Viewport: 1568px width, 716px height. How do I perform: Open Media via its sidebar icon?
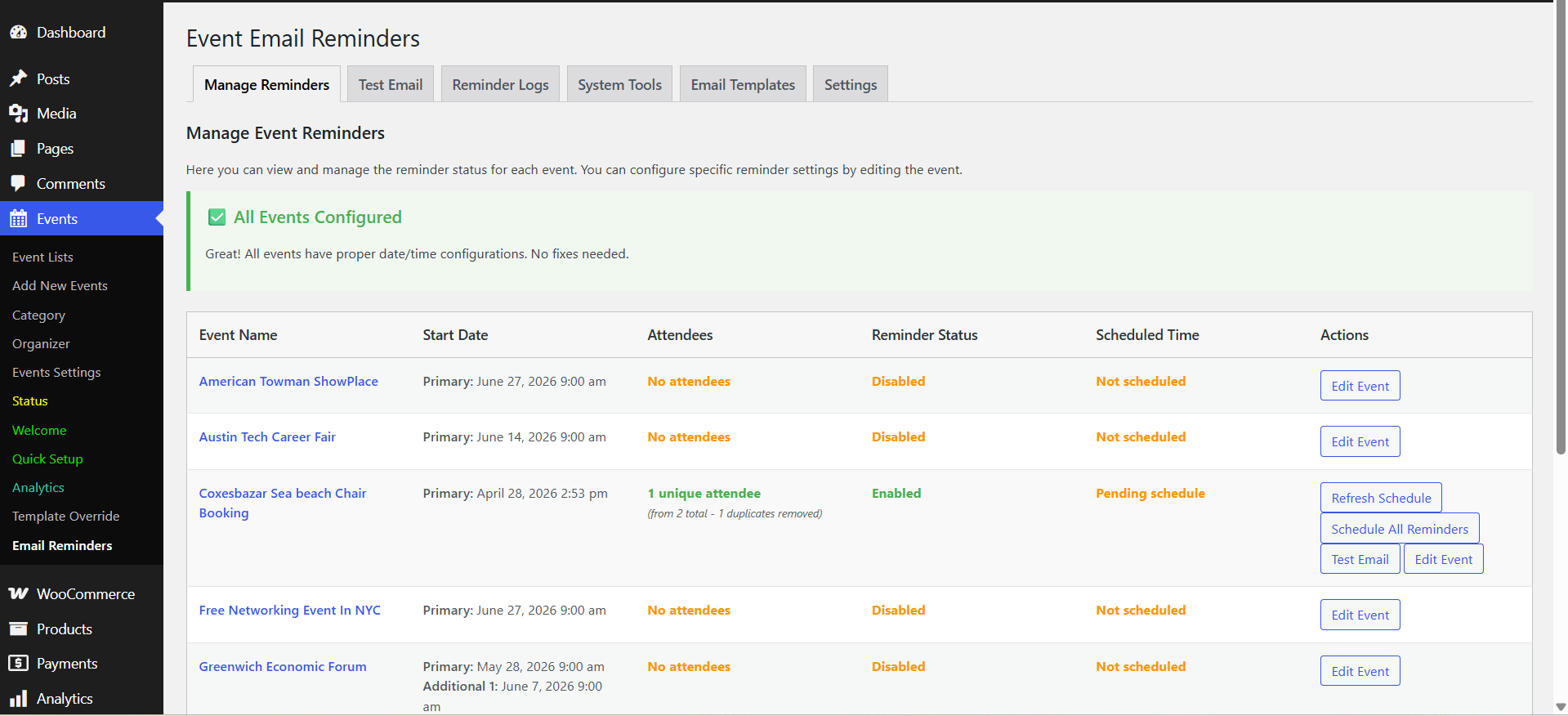[x=19, y=114]
